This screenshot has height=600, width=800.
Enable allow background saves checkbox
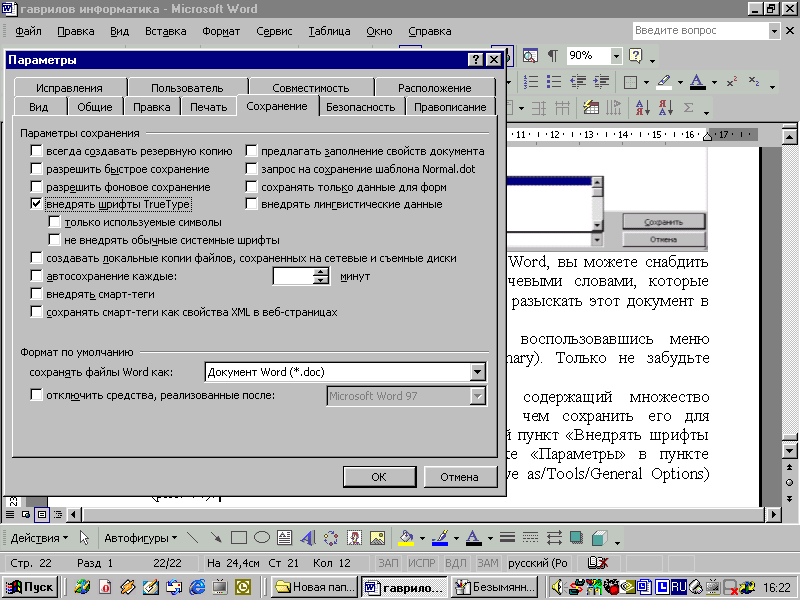36,187
